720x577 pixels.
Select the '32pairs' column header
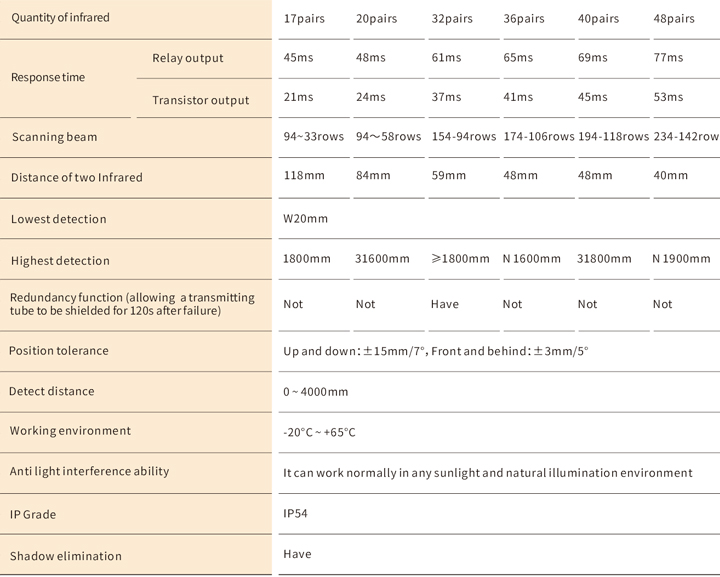[x=452, y=19]
